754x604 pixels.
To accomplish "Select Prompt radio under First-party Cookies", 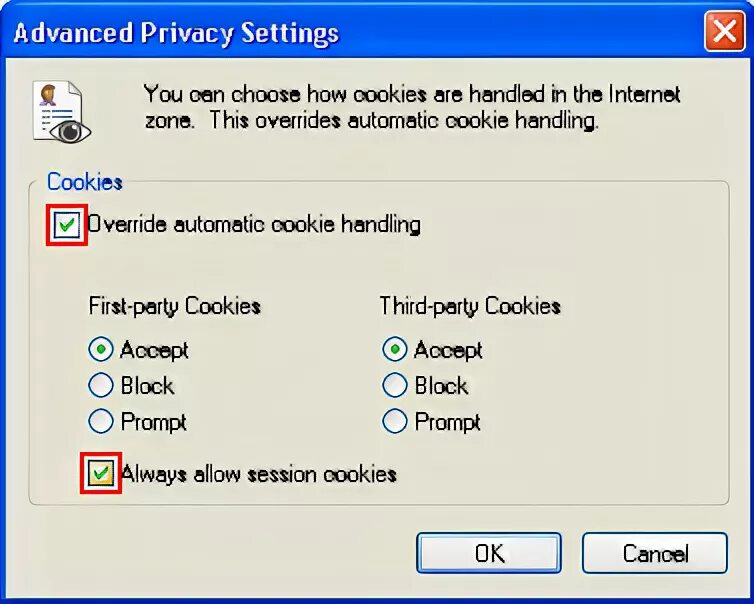I will coord(101,421).
